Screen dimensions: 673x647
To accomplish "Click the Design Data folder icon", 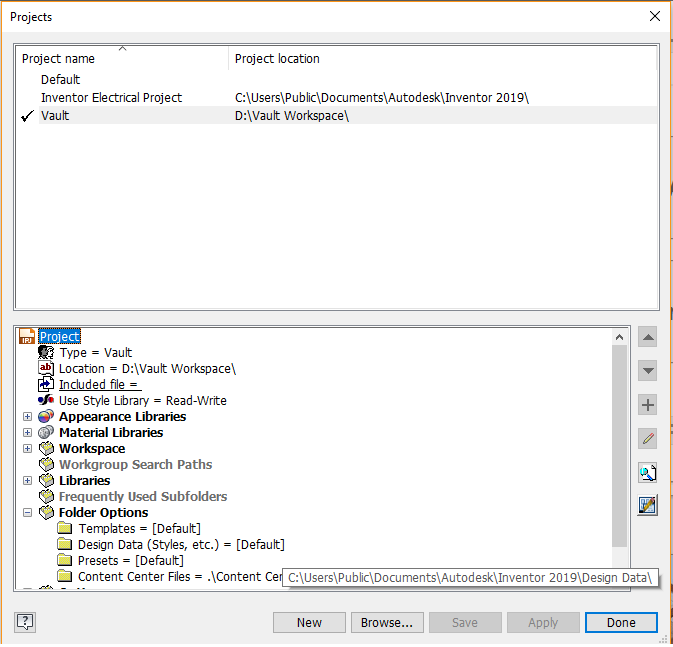I will click(x=64, y=544).
